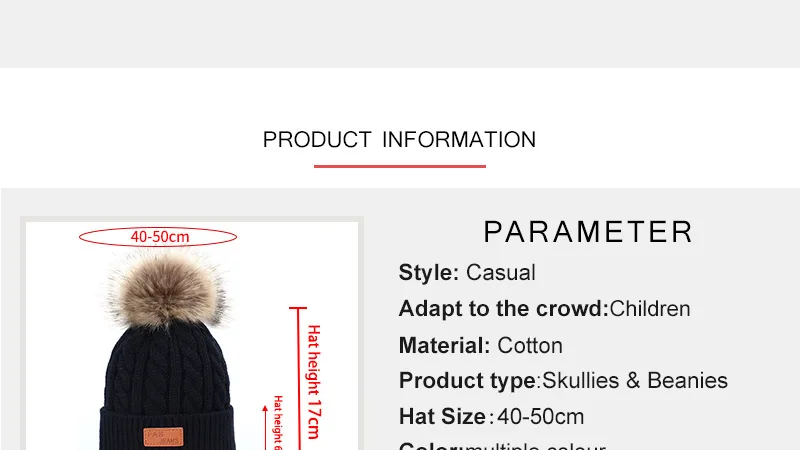The width and height of the screenshot is (800, 450).
Task: Click the Material: Cotton line
Action: point(481,345)
